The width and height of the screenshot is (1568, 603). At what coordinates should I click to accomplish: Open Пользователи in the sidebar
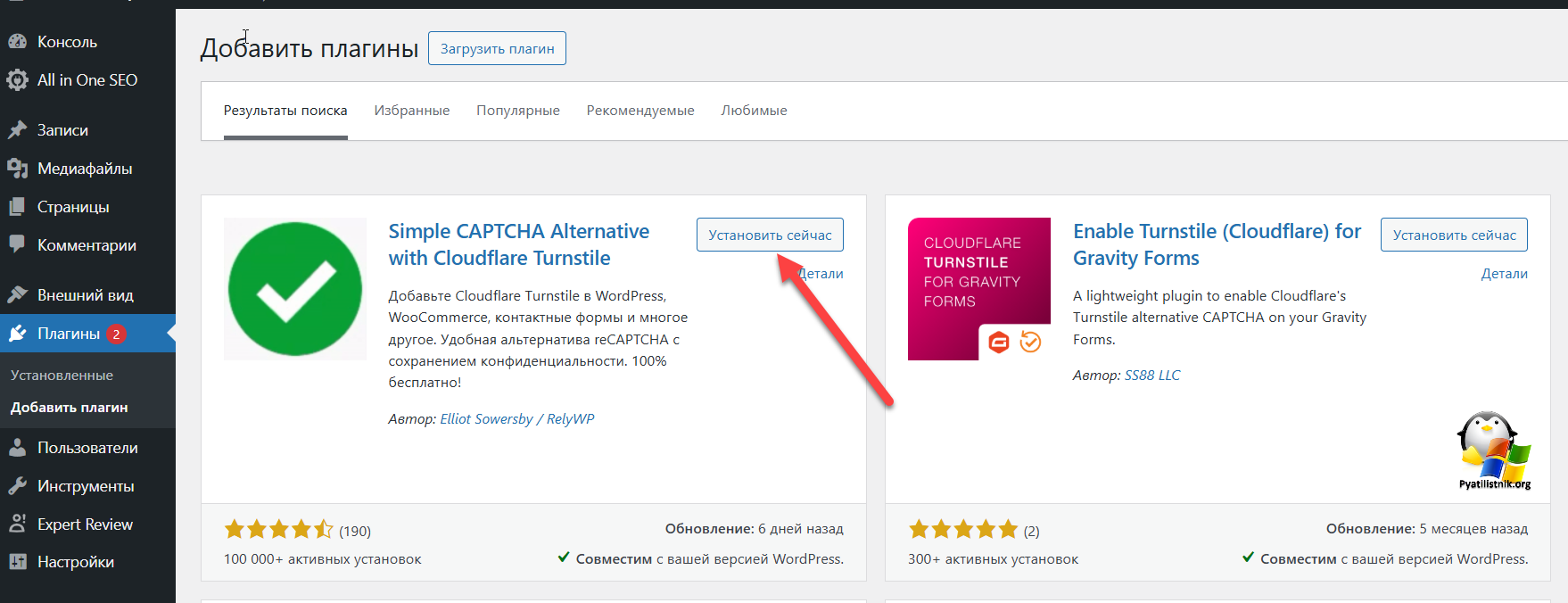87,448
